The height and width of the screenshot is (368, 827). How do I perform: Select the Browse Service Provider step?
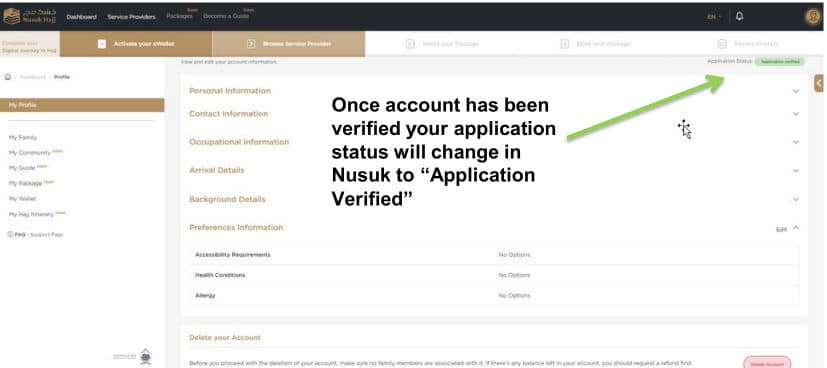click(289, 44)
